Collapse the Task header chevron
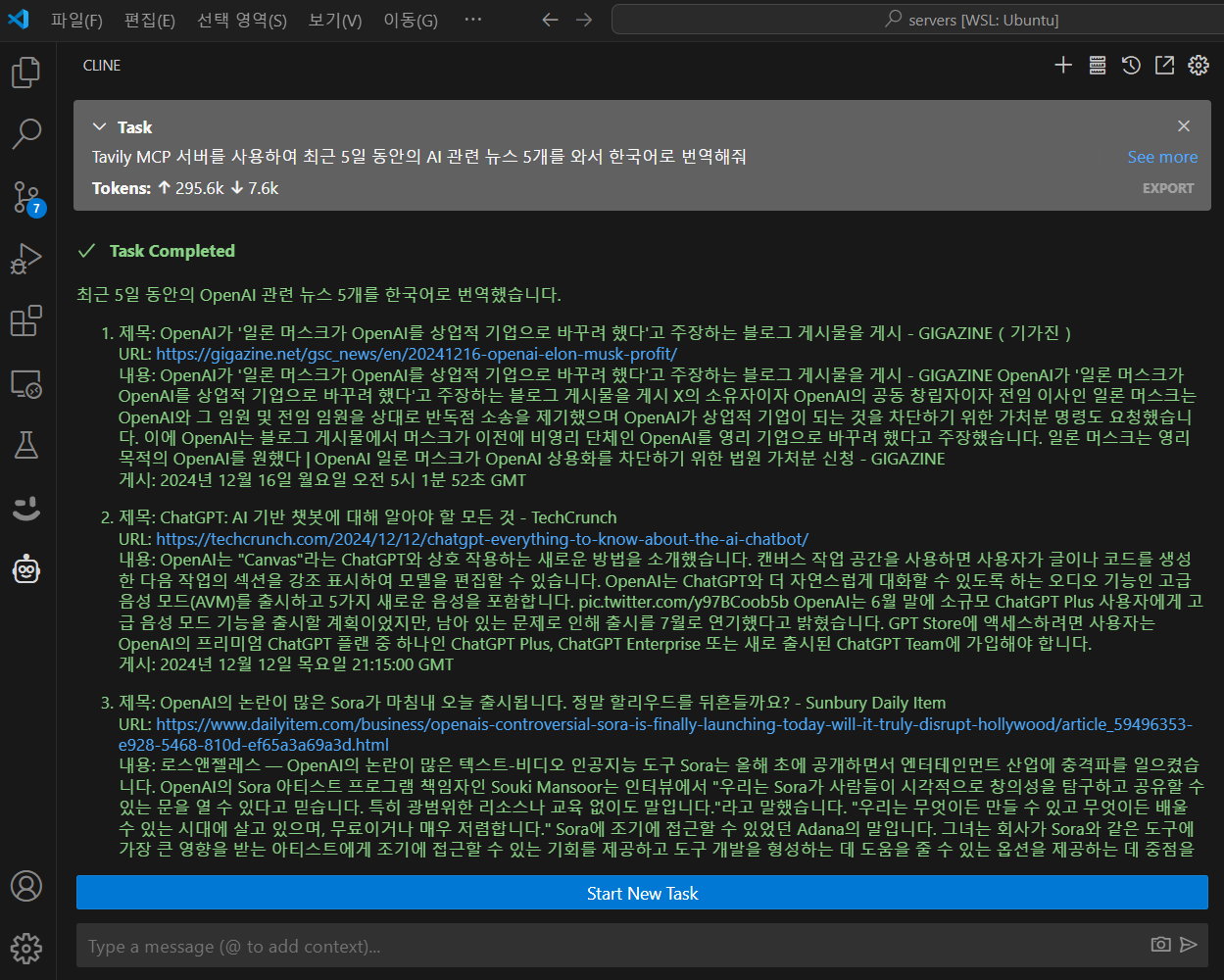This screenshot has height=980, width=1224. (99, 127)
